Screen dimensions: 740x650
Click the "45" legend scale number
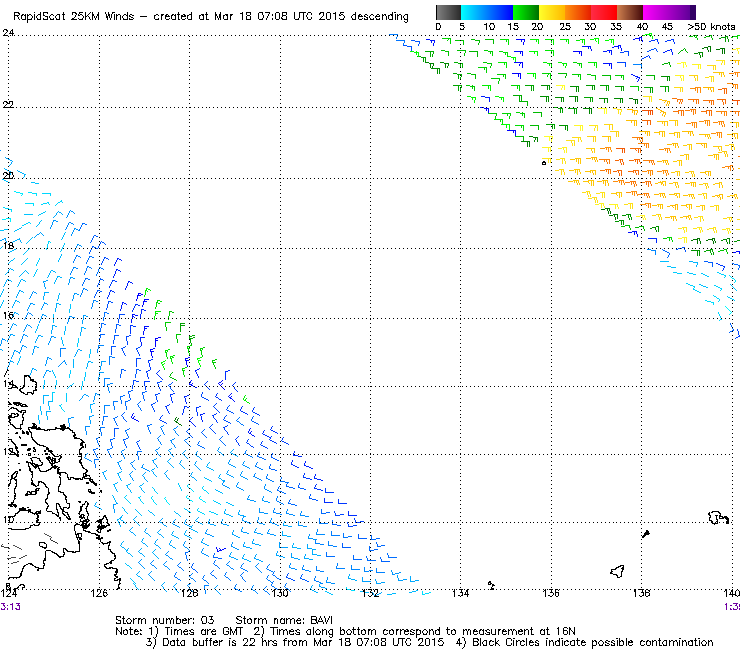click(x=667, y=27)
